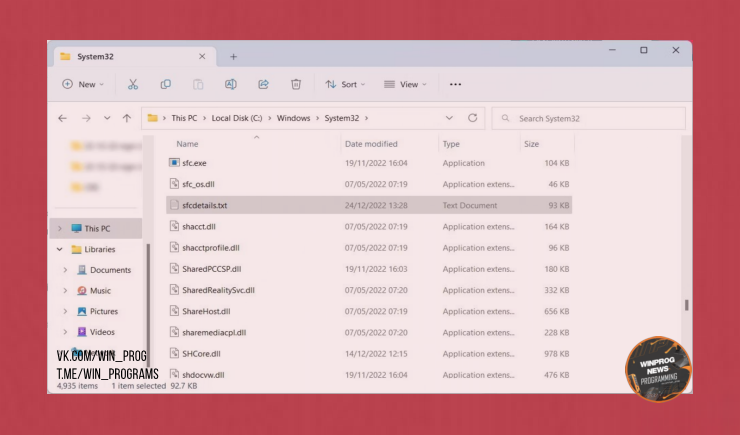Go forward with the right arrow
The width and height of the screenshot is (740, 435).
(x=86, y=118)
